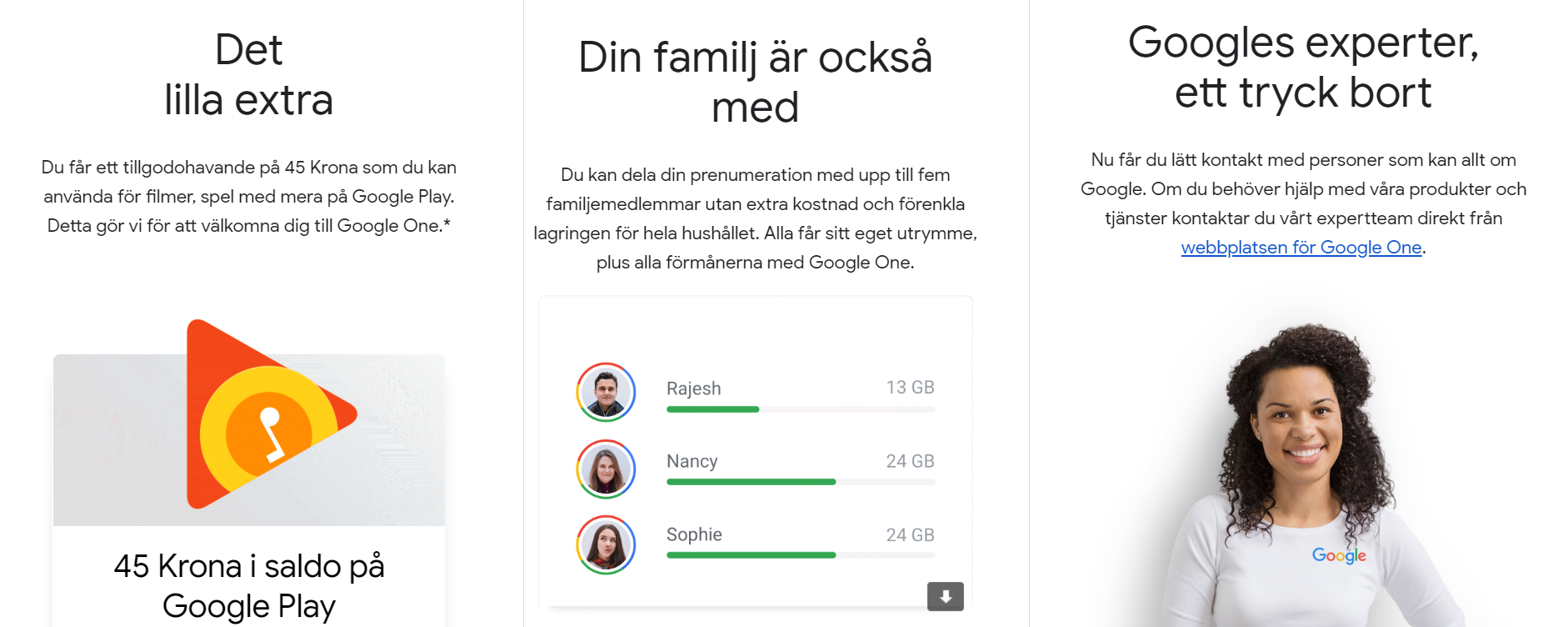
Task: Click Sophie's 24 GB storage label
Action: pos(910,535)
